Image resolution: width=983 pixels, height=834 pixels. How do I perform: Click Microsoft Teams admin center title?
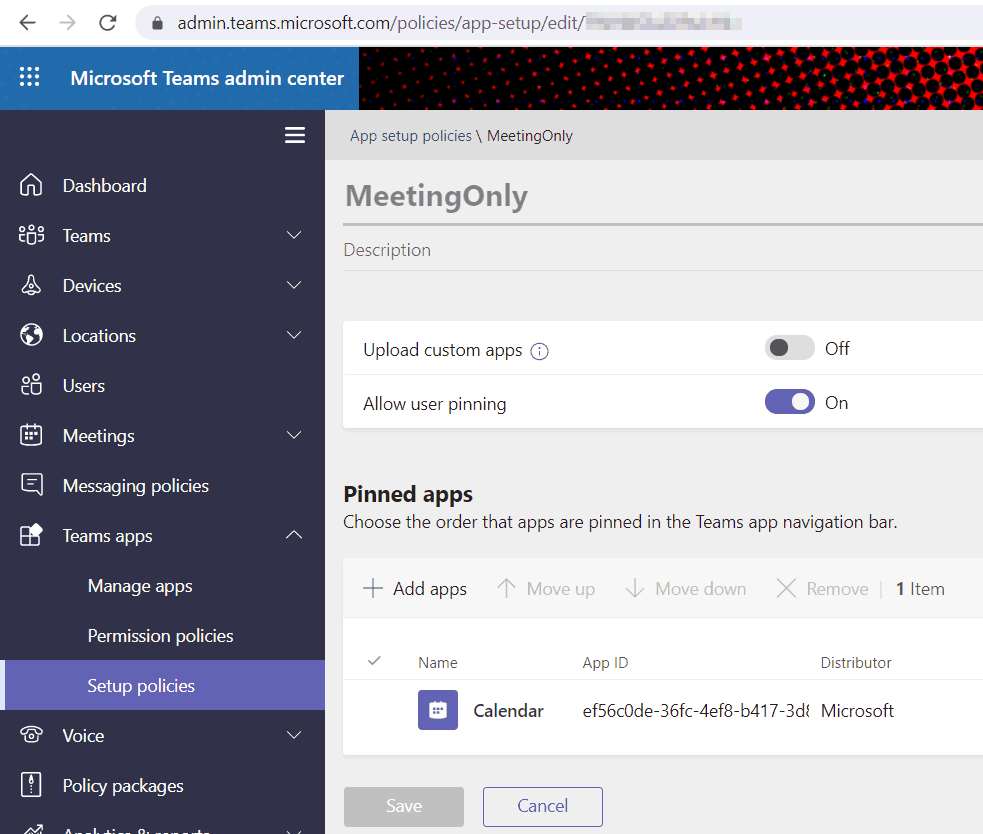(207, 78)
